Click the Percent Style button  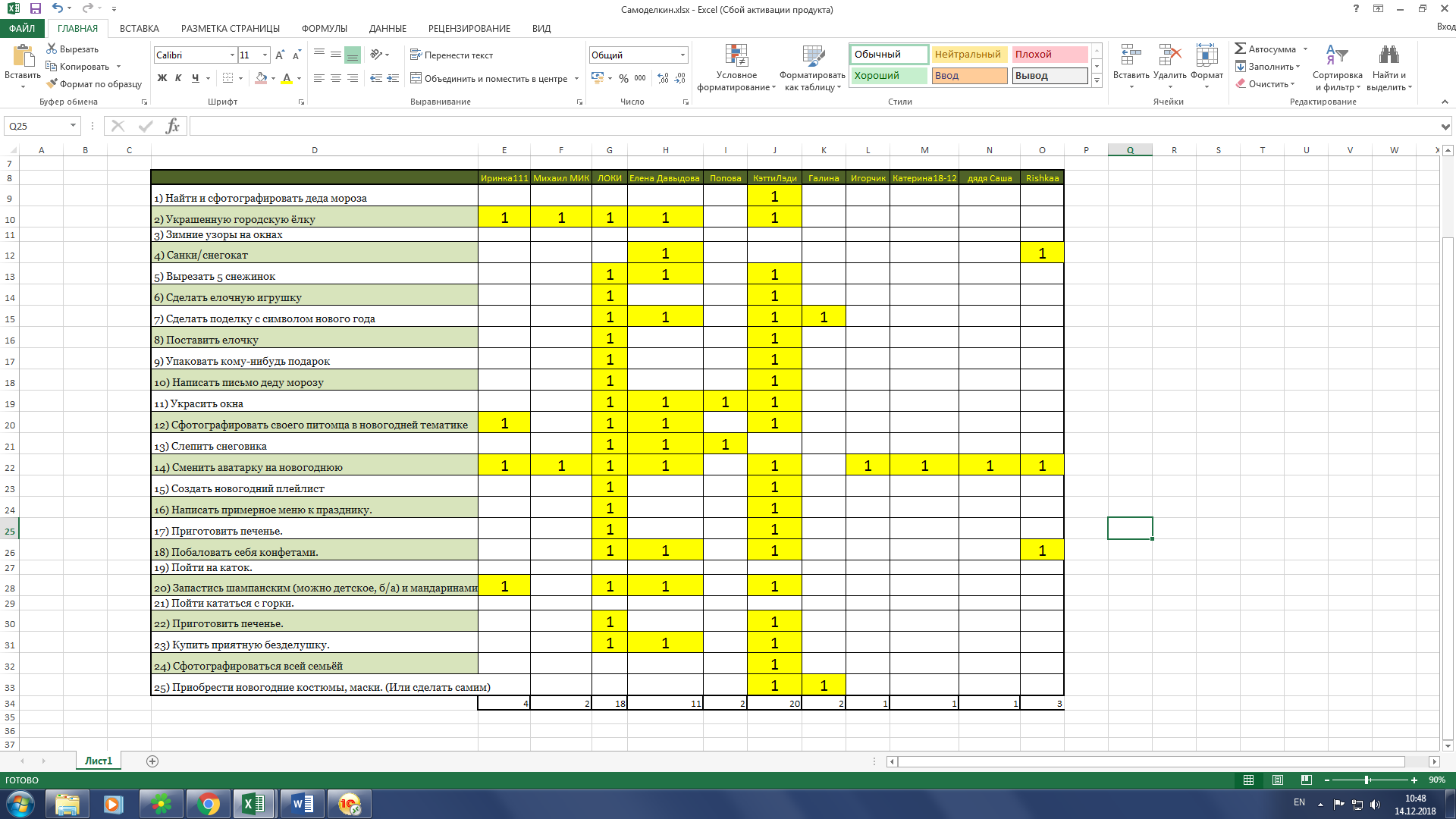(x=623, y=78)
